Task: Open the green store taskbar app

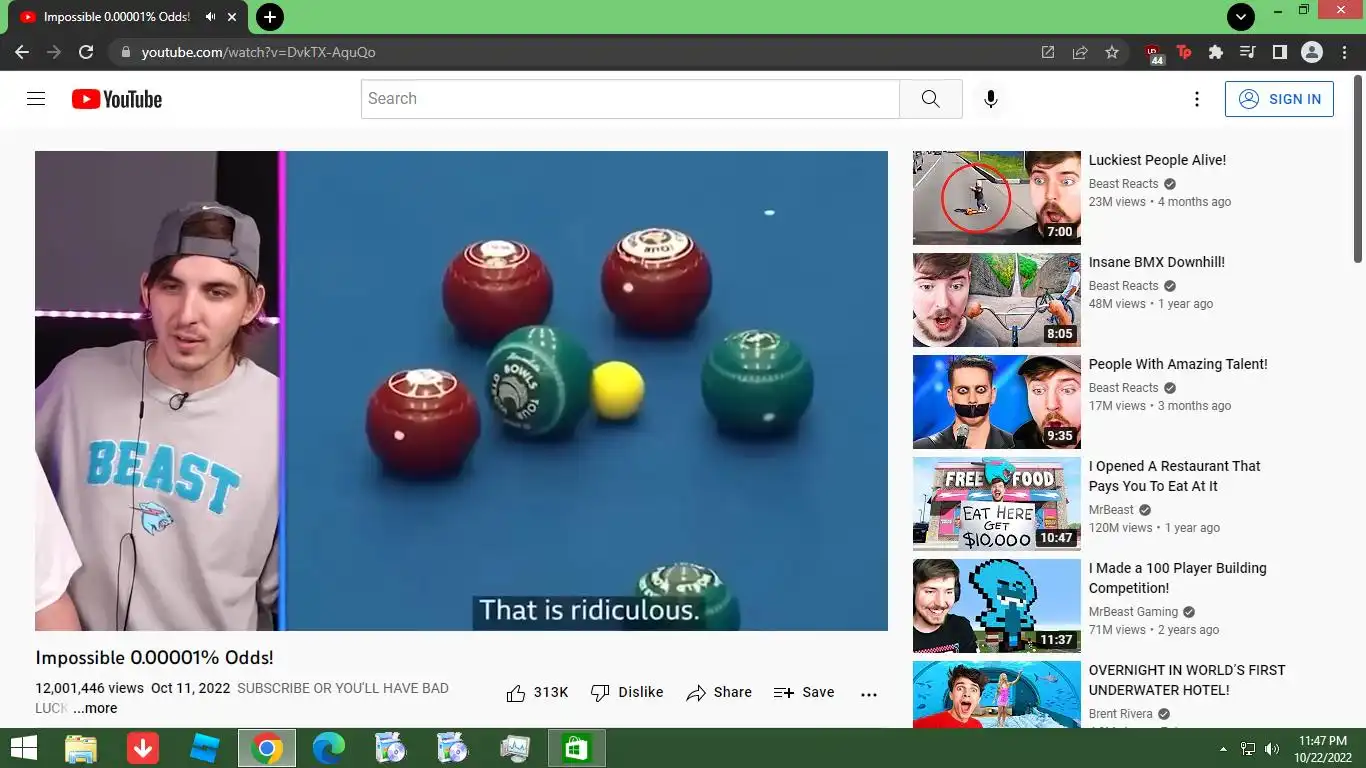Action: [x=577, y=748]
